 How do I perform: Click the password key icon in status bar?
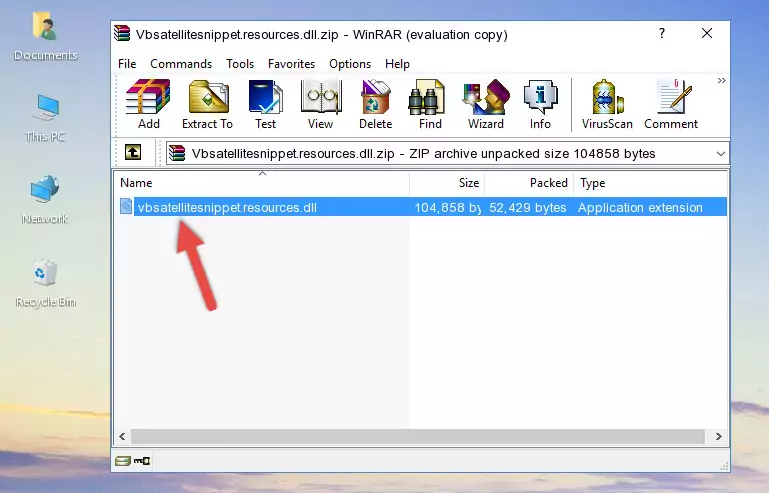(142, 461)
